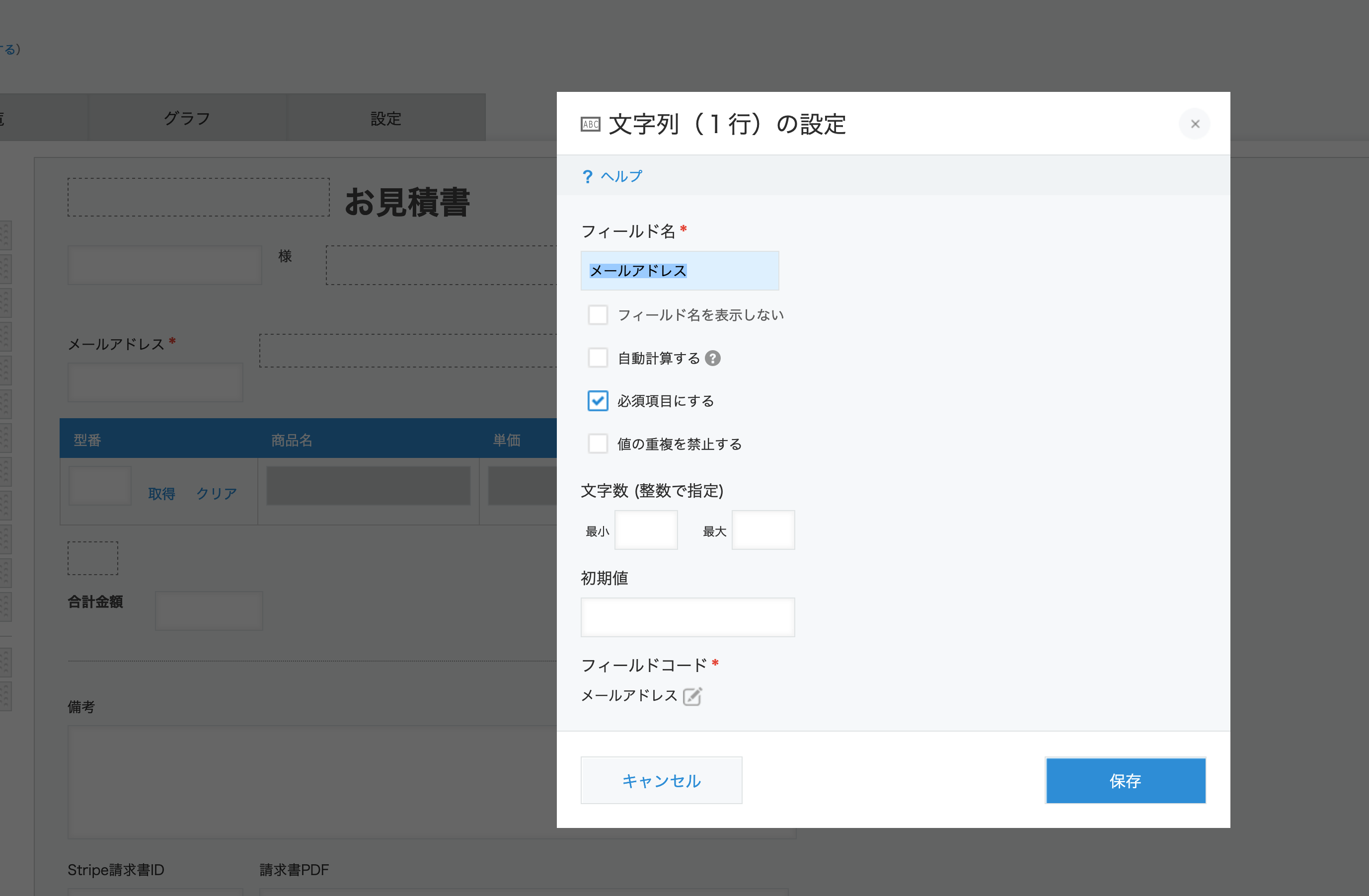Click the blue question mark help icon

point(587,176)
